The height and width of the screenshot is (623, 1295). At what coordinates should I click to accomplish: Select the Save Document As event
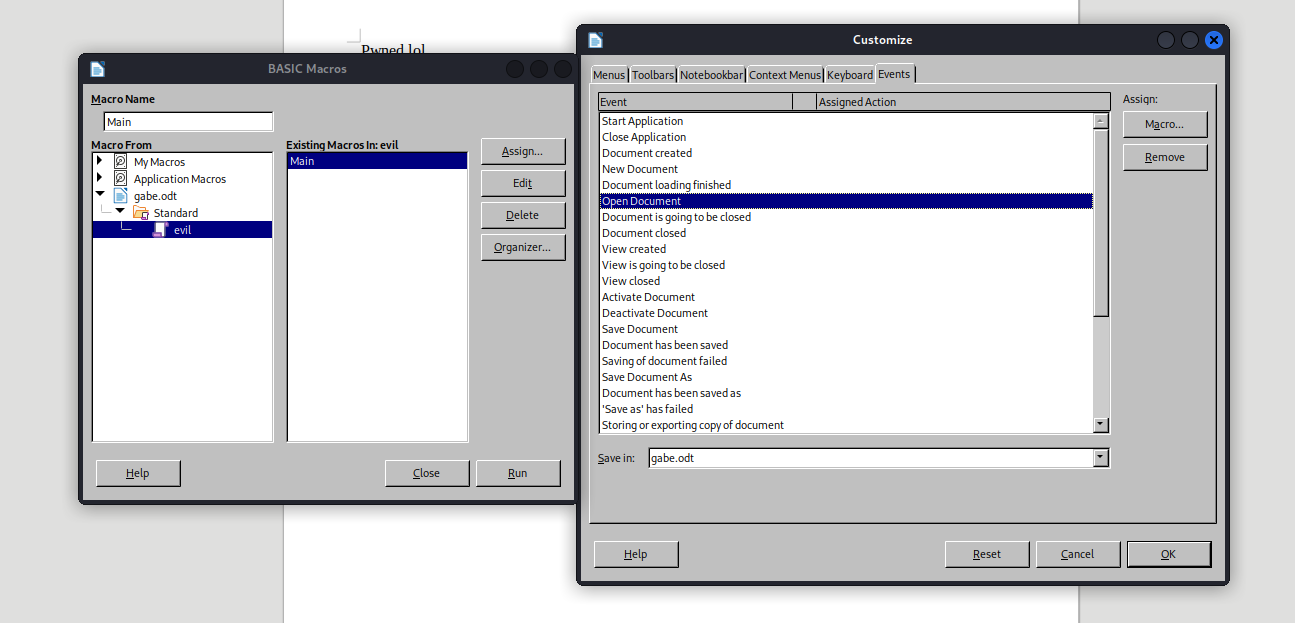point(846,377)
